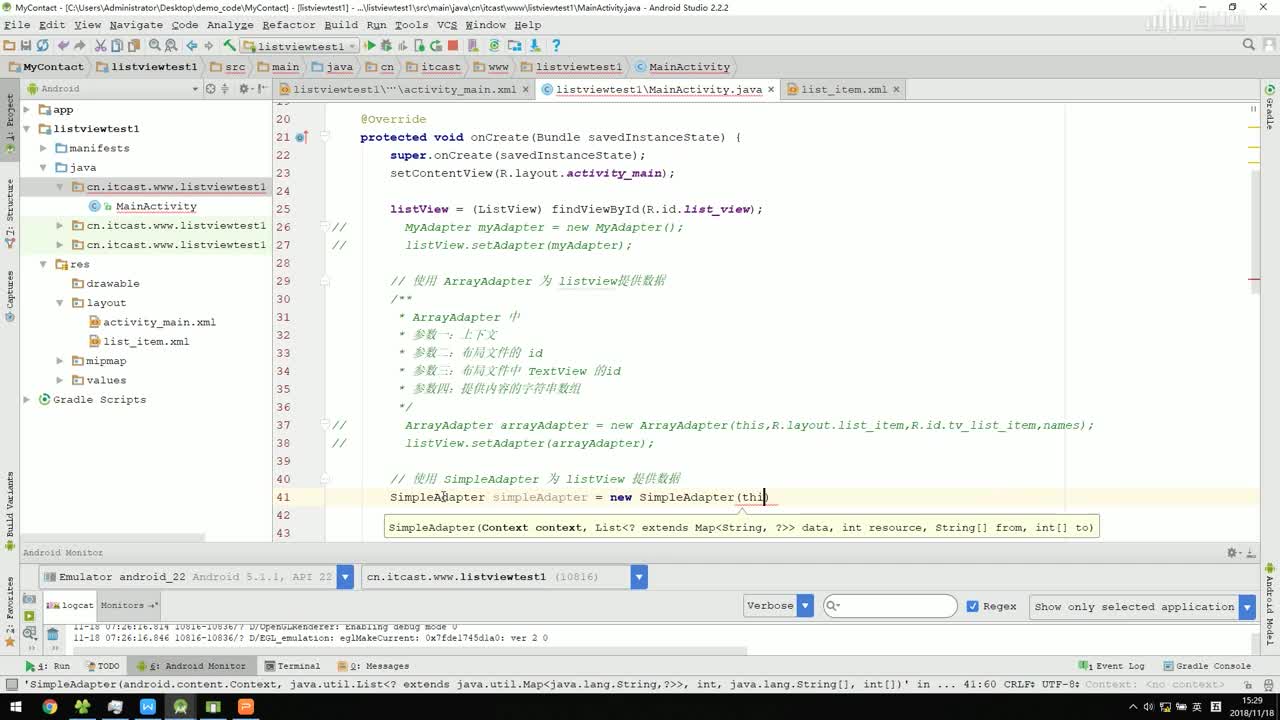Viewport: 1280px width, 720px height.
Task: Click the MainActivity breadcrumb
Action: [683, 67]
